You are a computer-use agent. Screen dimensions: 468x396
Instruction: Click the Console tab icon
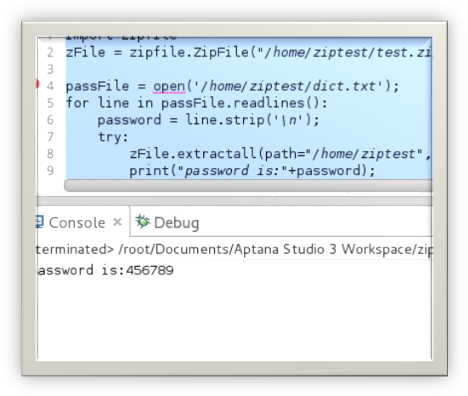click(40, 222)
